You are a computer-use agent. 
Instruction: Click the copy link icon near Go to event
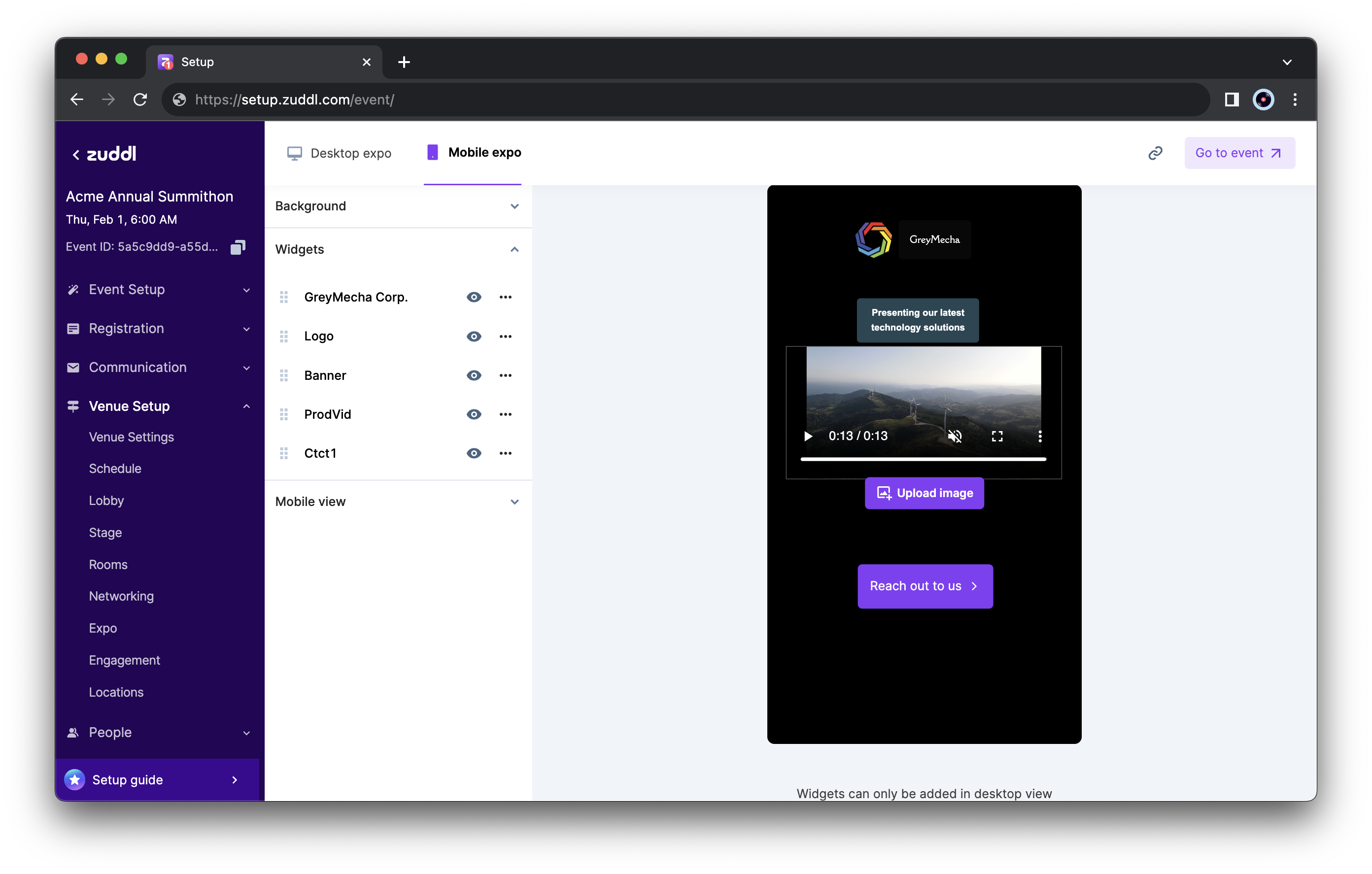click(x=1155, y=153)
